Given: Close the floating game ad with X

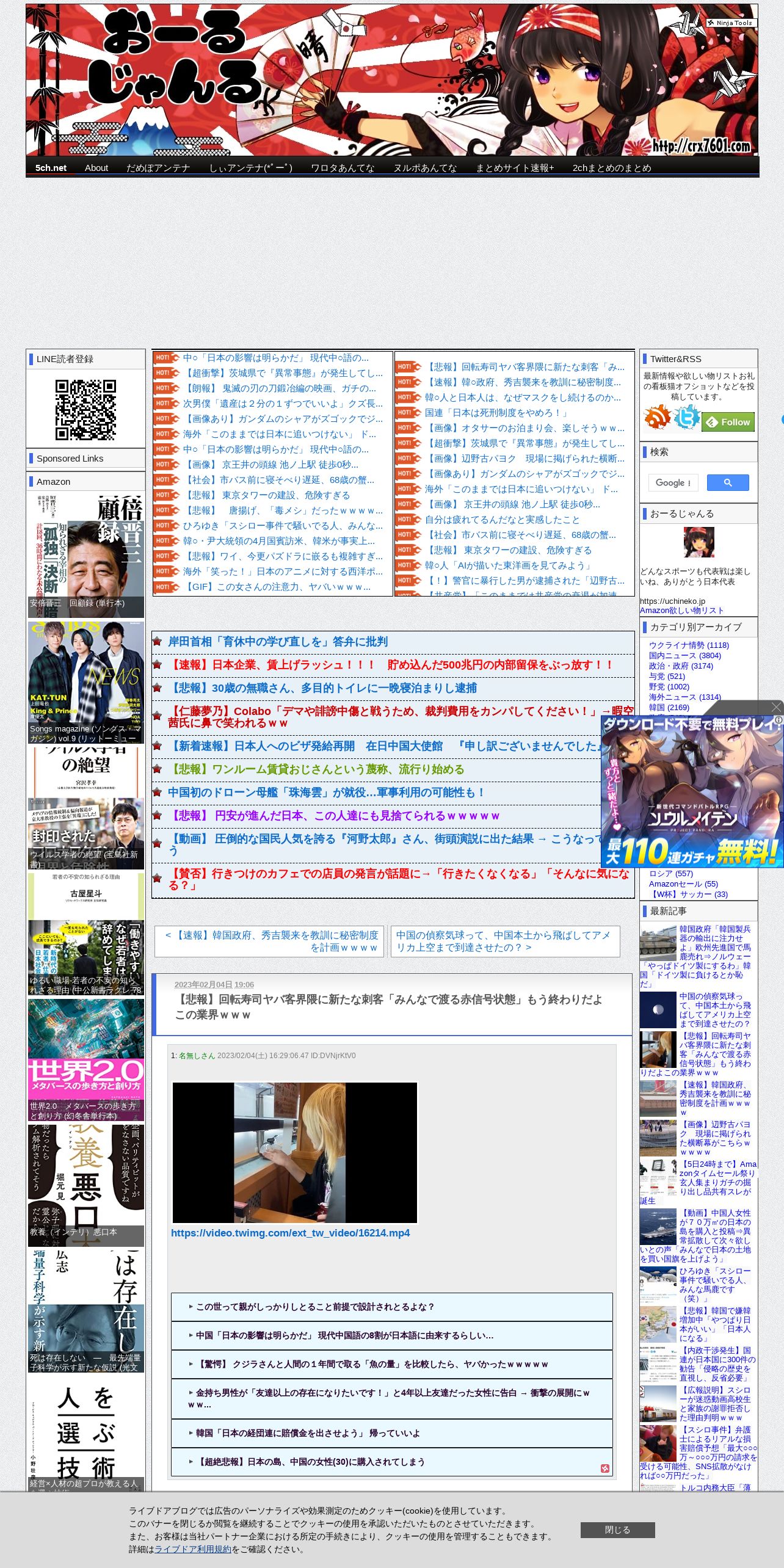Looking at the screenshot, I should [776, 707].
